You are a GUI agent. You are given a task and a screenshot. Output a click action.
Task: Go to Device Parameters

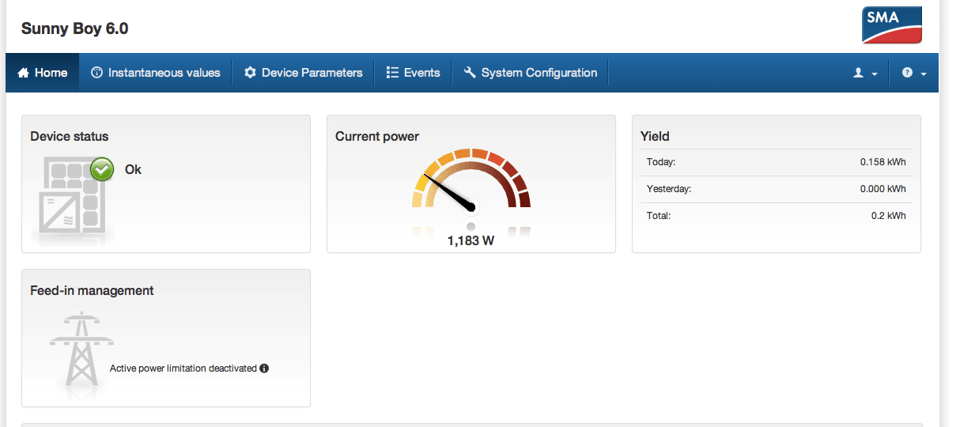pyautogui.click(x=303, y=73)
